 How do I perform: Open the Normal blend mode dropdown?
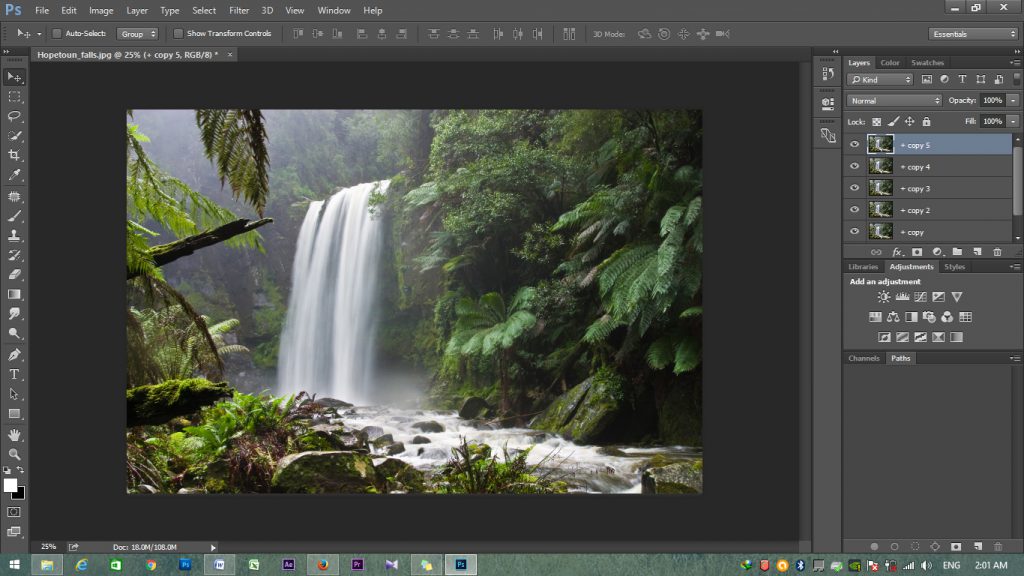894,101
